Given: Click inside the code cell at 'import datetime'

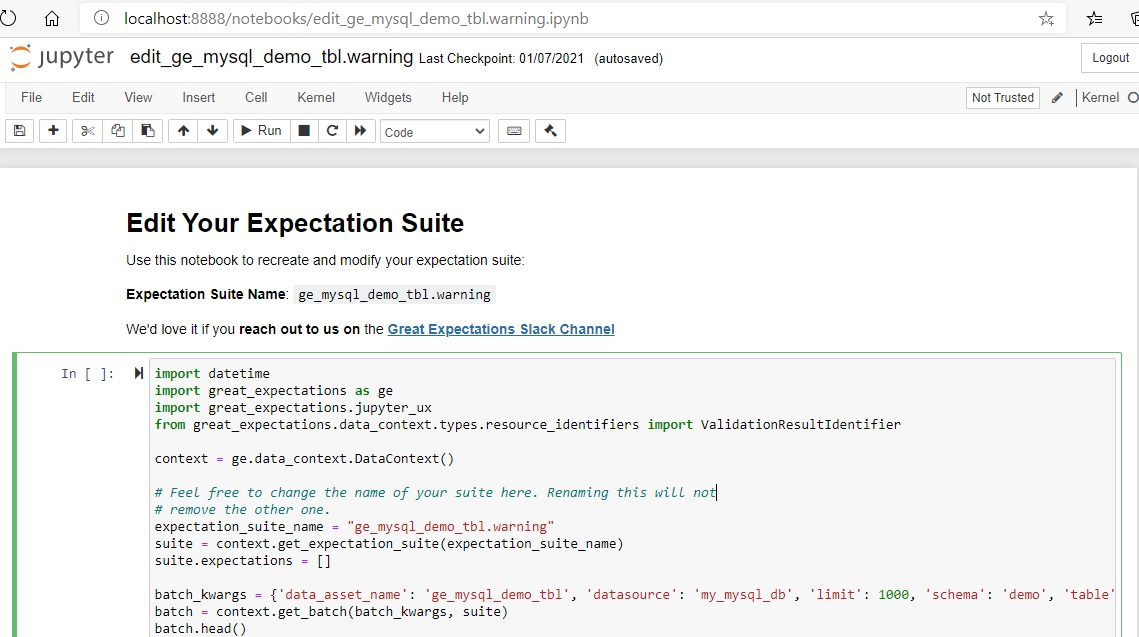Looking at the screenshot, I should [212, 373].
